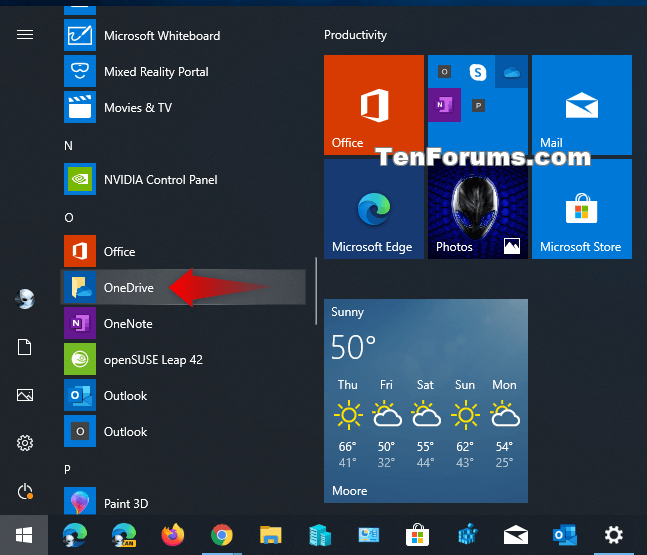Expand the Start menu hamburger

[x=25, y=35]
